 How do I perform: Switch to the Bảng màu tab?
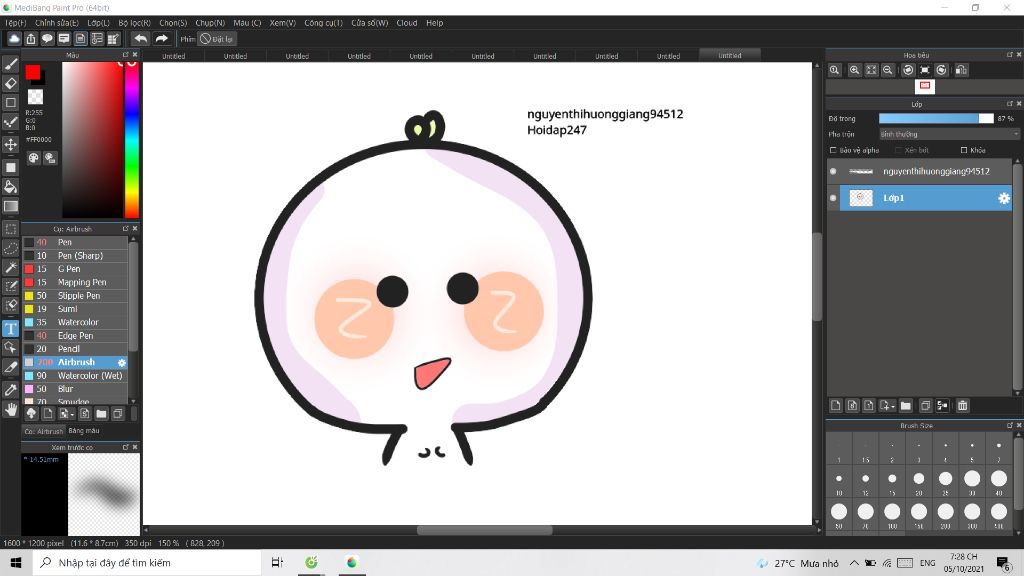[x=84, y=431]
